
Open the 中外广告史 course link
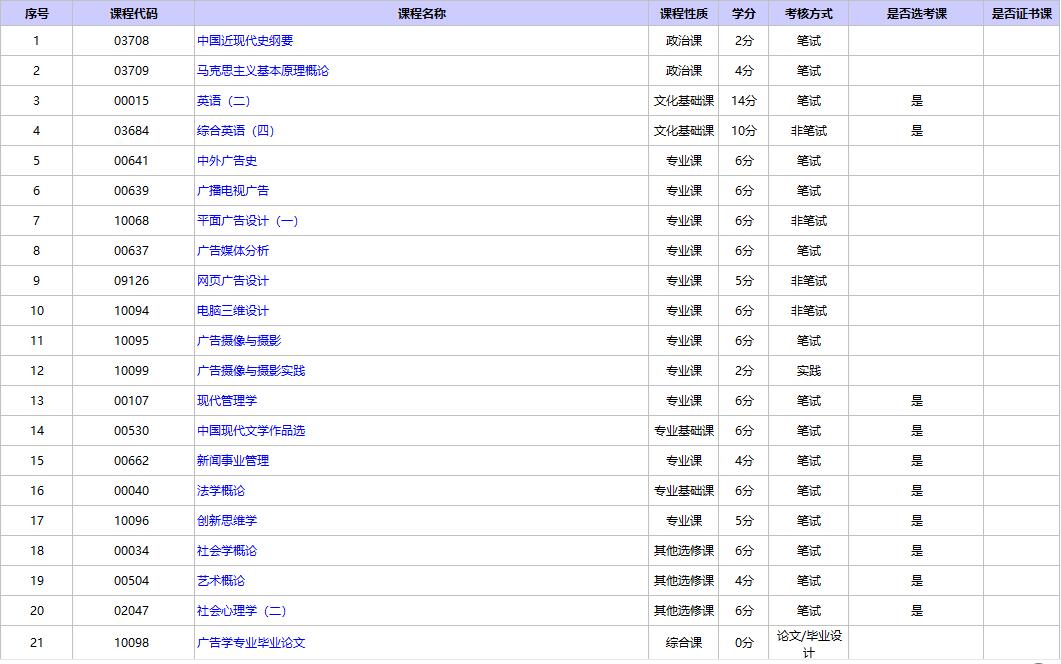point(227,161)
